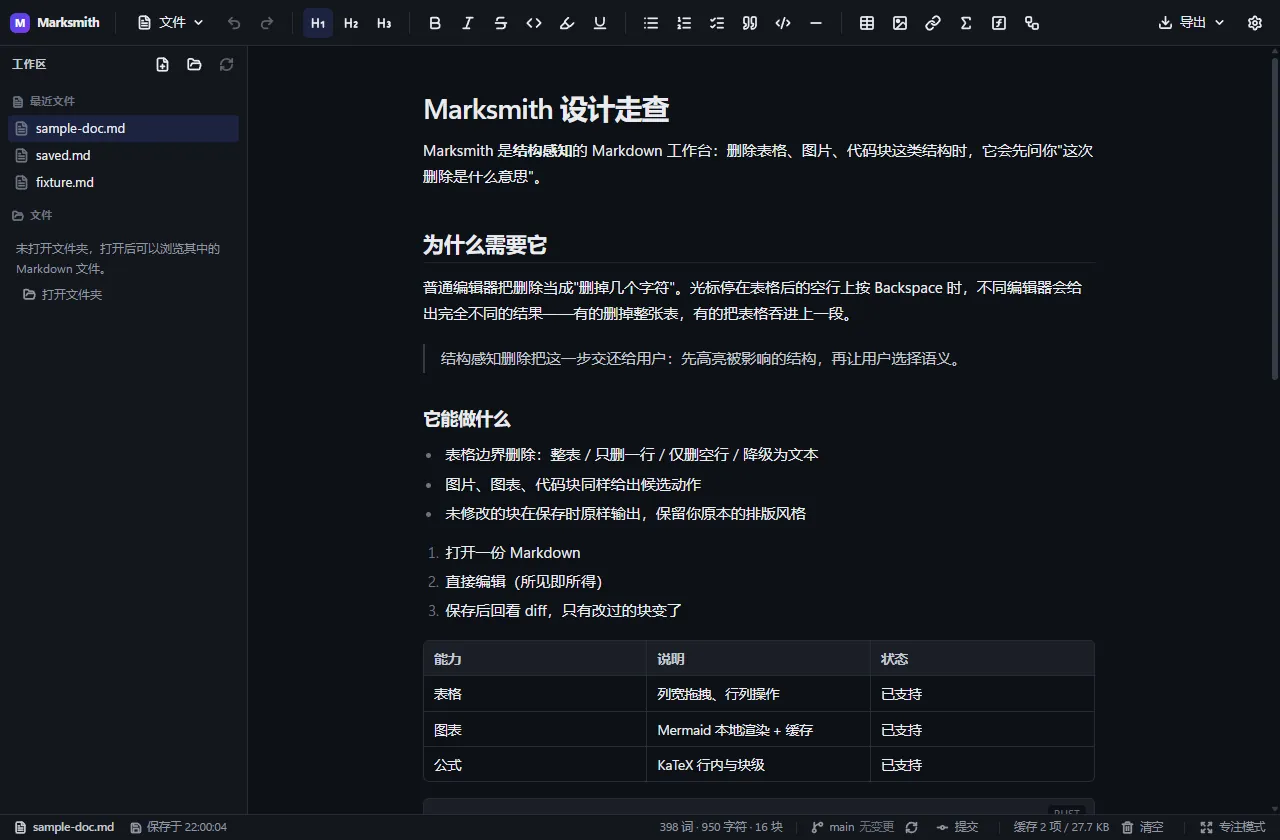The height and width of the screenshot is (840, 1280).
Task: Toggle underline formatting
Action: point(600,23)
